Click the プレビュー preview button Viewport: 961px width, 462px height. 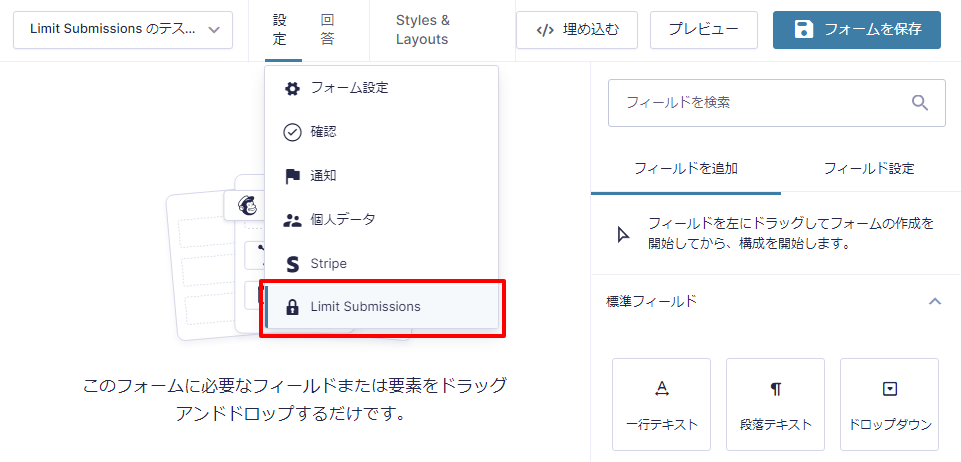pos(703,30)
